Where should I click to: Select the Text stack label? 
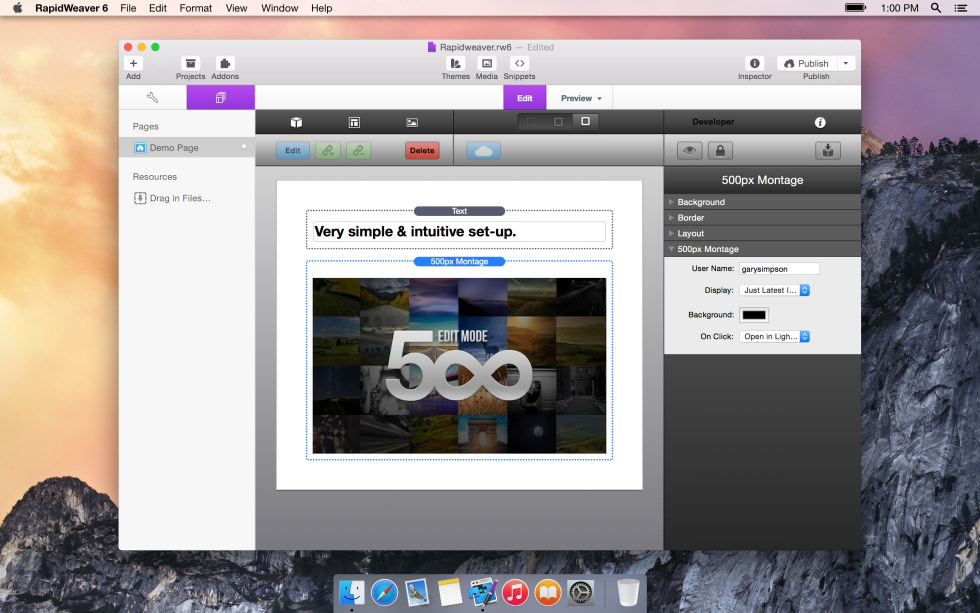click(x=459, y=211)
